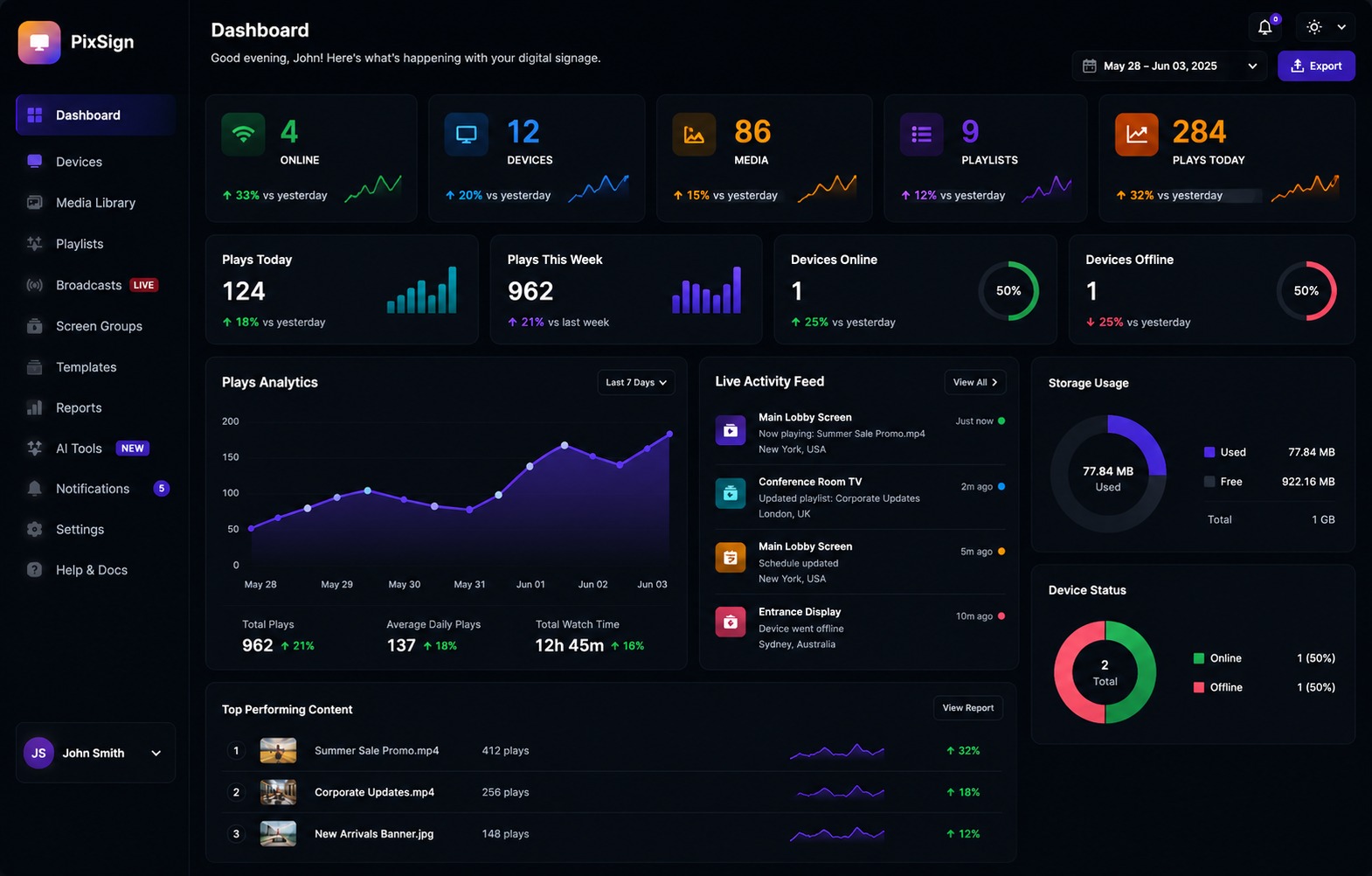This screenshot has width=1372, height=876.
Task: Click the Notifications bell sidebar icon
Action: [x=35, y=489]
